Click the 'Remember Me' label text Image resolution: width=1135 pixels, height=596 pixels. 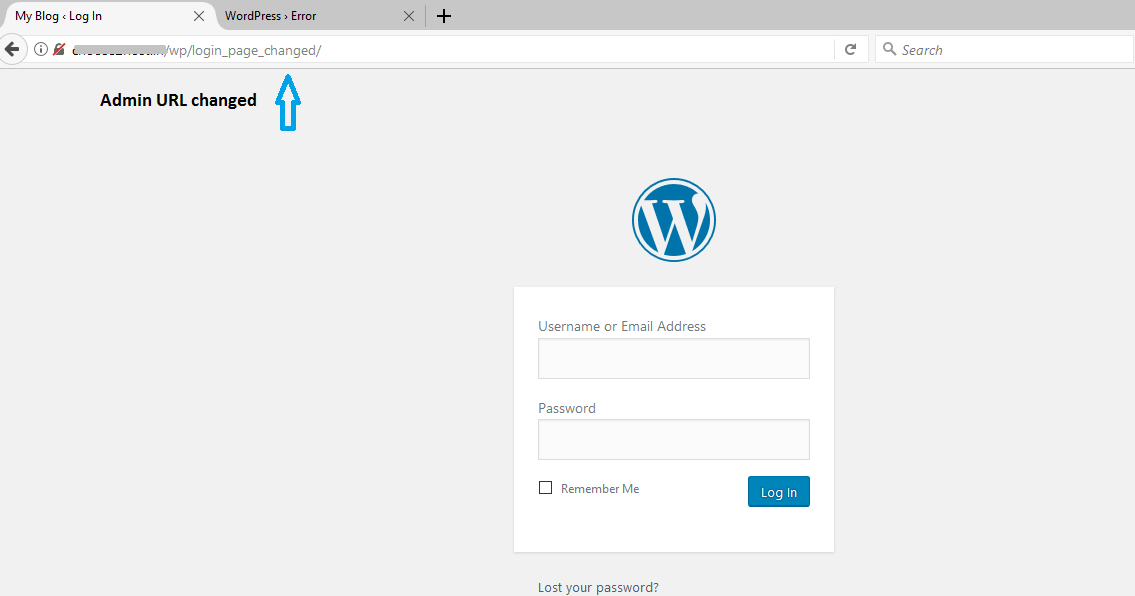click(599, 489)
